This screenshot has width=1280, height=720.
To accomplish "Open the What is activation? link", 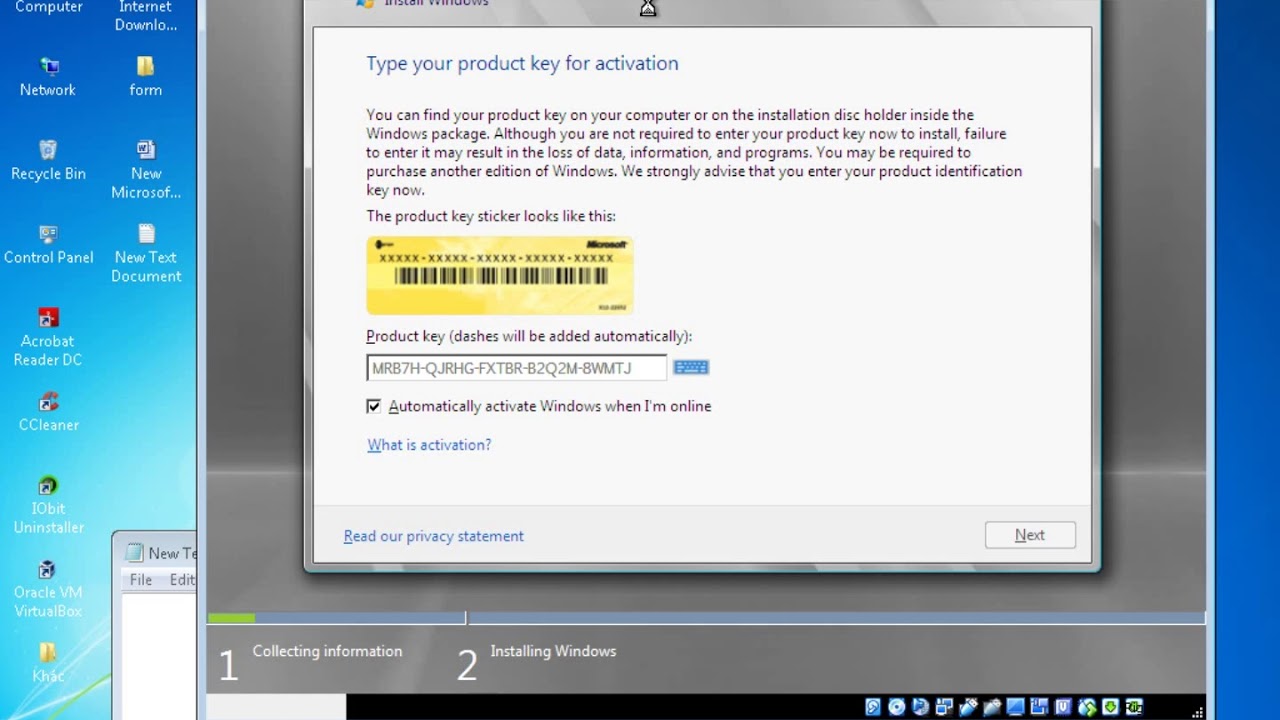I will [x=429, y=445].
